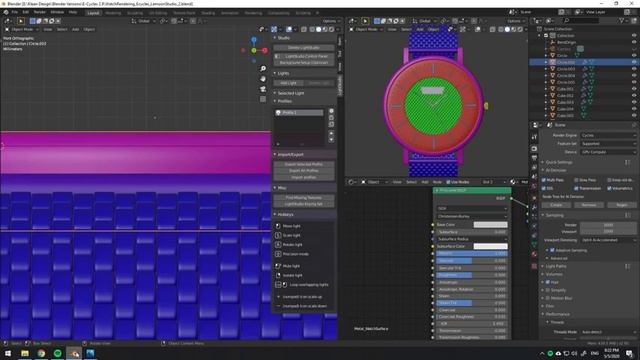Open Chrome from the Windows taskbar
Image resolution: width=640 pixels, height=360 pixels.
point(41,353)
